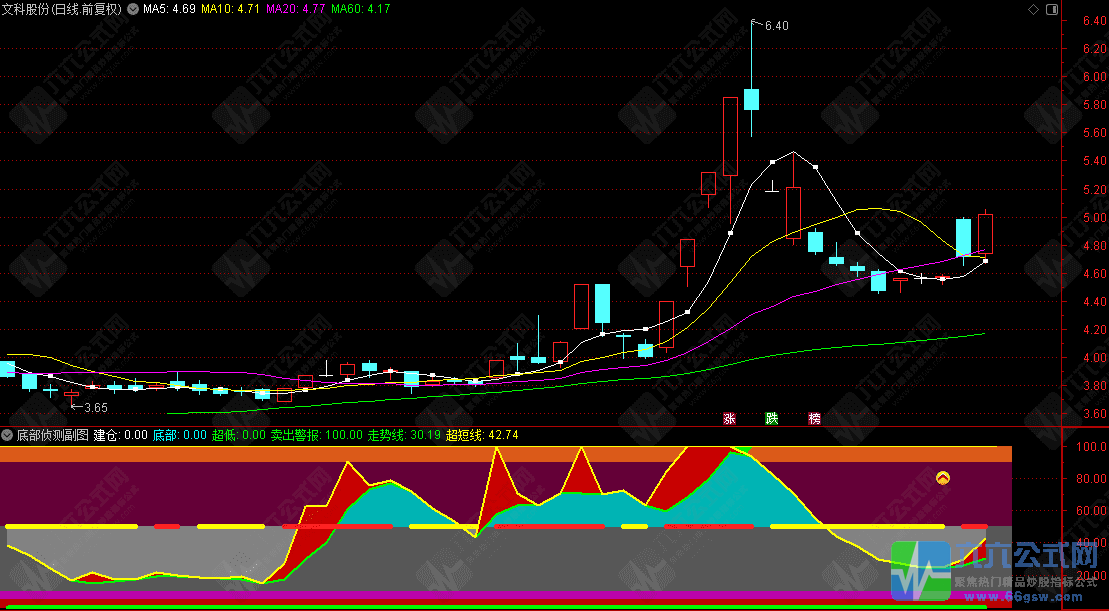Image resolution: width=1109 pixels, height=611 pixels.
Task: Click the 3.60 price axis label
Action: [x=1094, y=414]
